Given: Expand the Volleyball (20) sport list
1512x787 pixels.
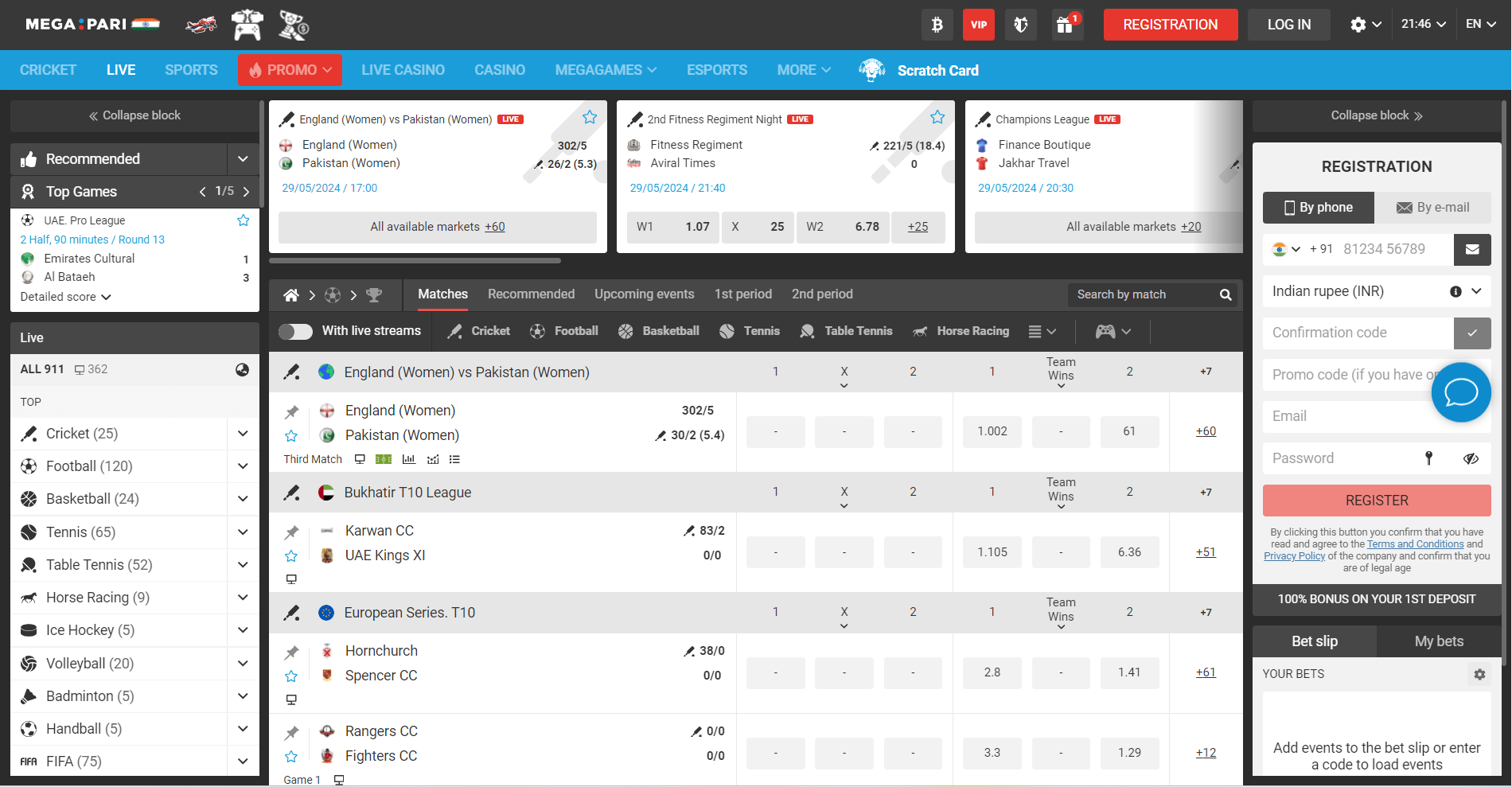Looking at the screenshot, I should [243, 664].
